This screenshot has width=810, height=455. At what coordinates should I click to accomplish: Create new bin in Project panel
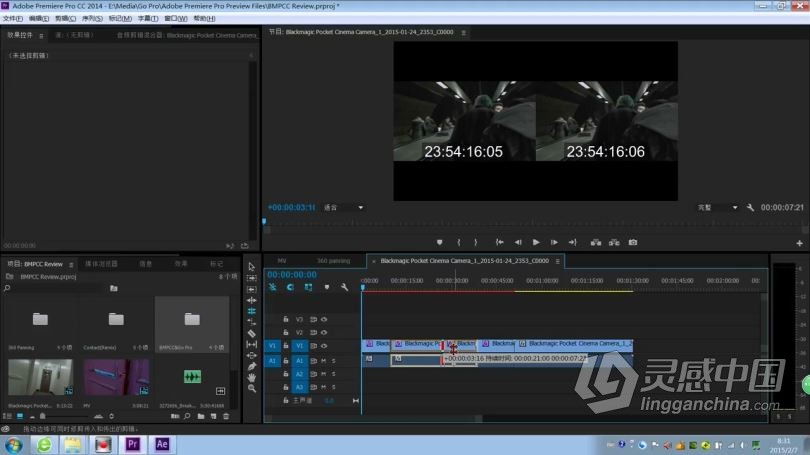[x=200, y=416]
